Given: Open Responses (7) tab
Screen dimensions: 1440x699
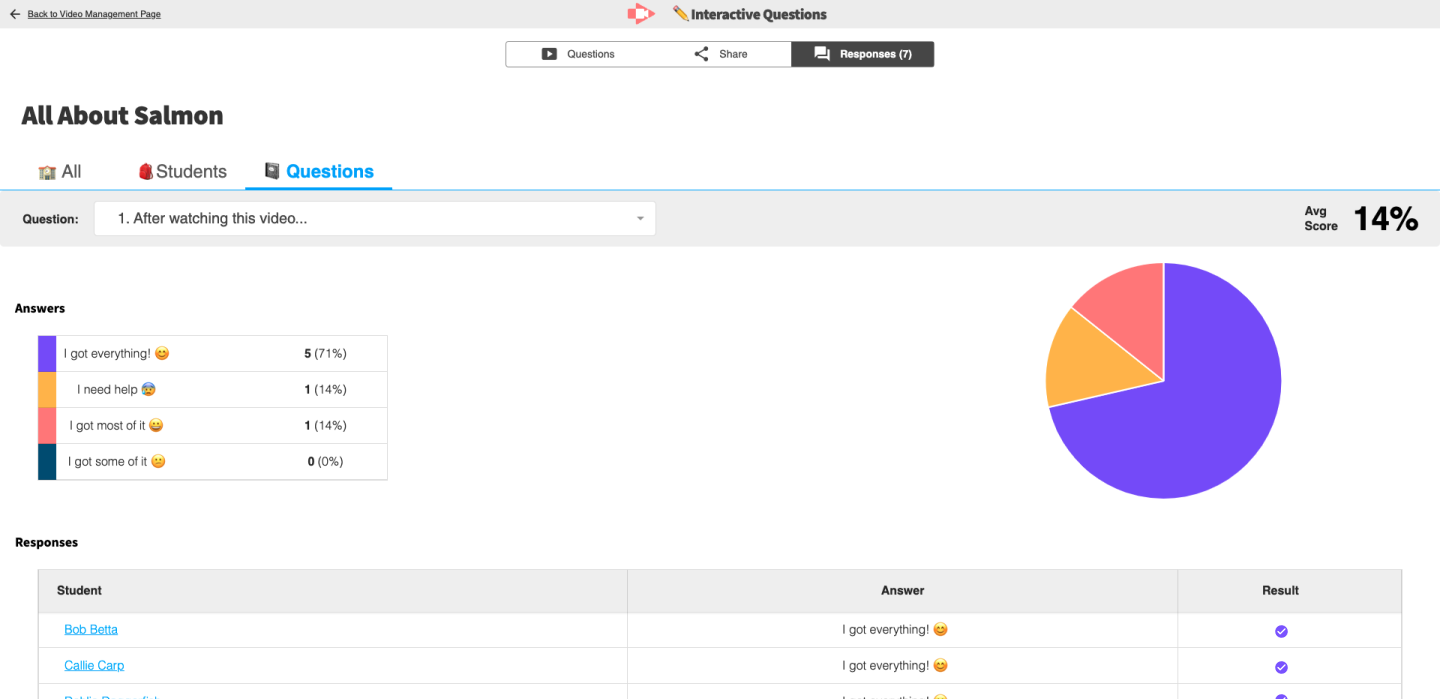Looking at the screenshot, I should coord(862,54).
